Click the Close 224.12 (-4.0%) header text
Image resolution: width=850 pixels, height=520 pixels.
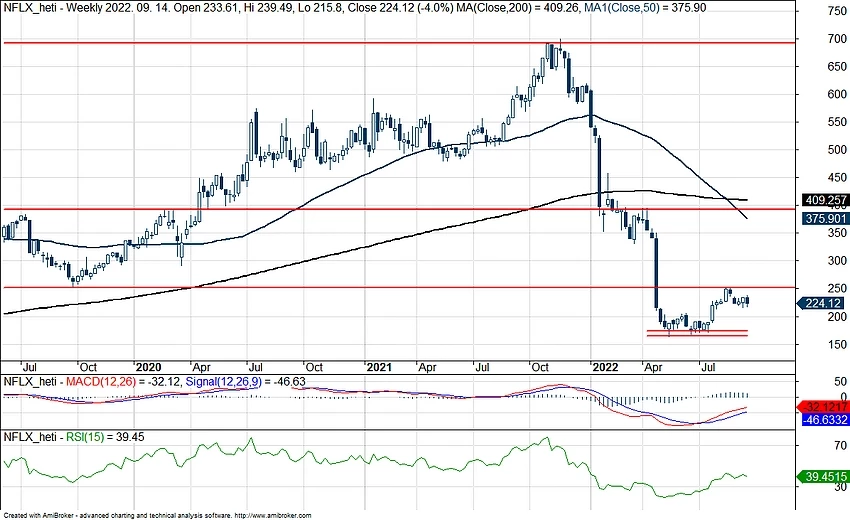pyautogui.click(x=401, y=8)
